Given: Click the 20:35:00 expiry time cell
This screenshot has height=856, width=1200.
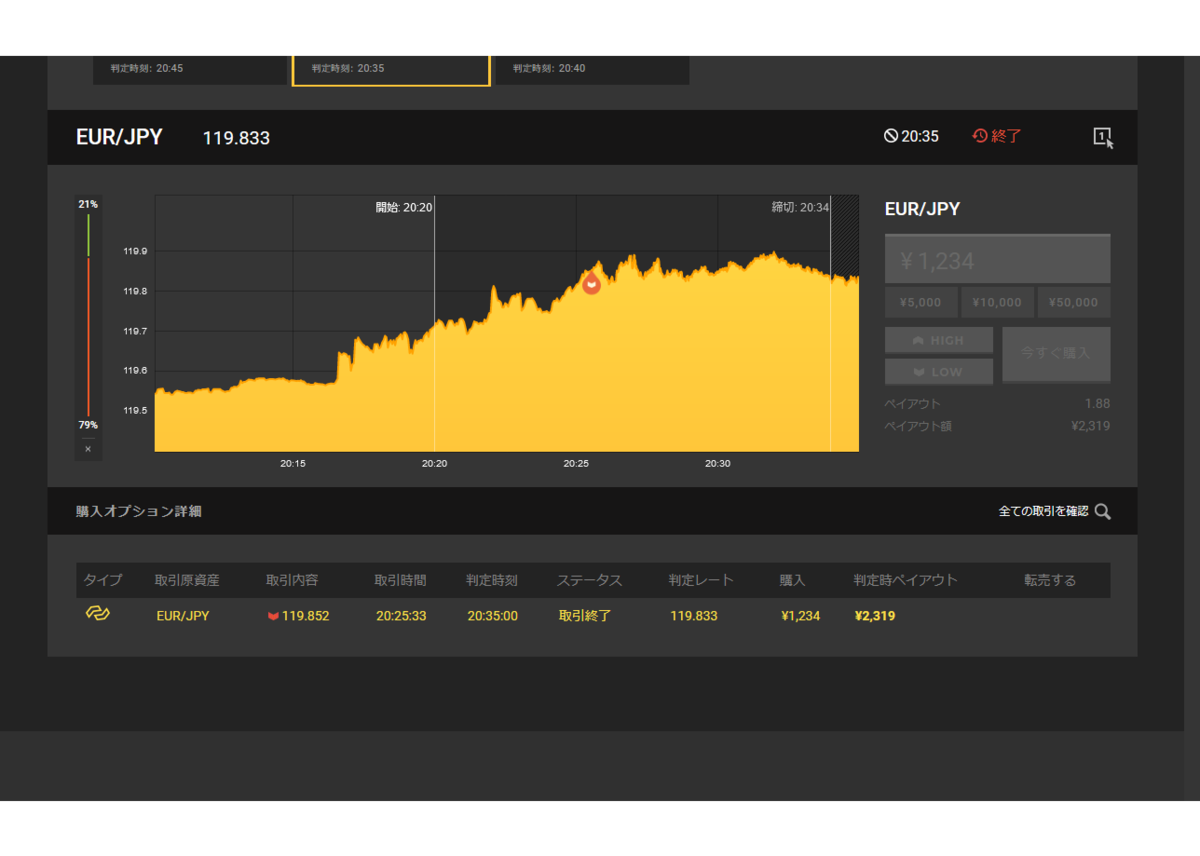Looking at the screenshot, I should (x=492, y=616).
